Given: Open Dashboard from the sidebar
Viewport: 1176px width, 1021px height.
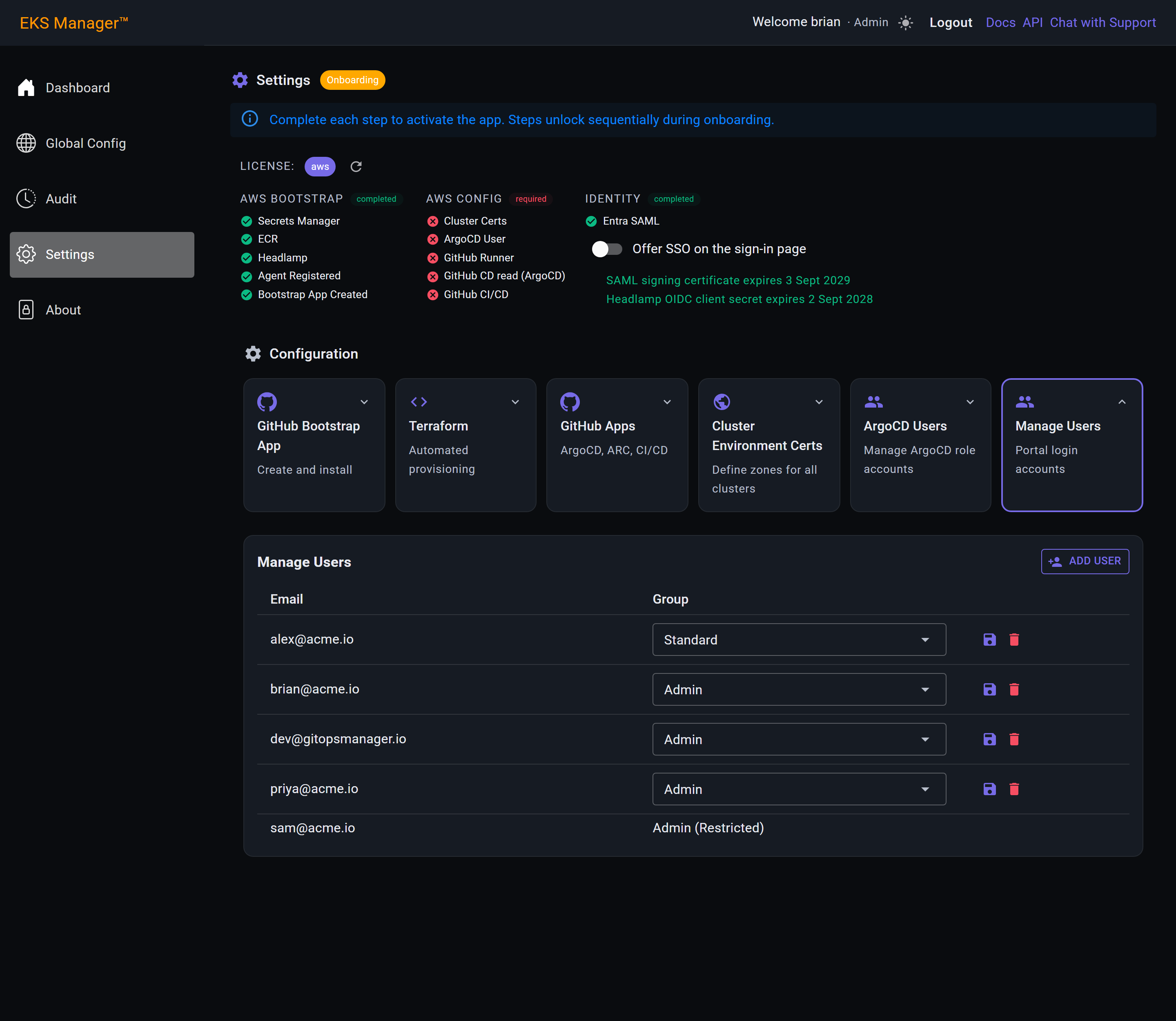Looking at the screenshot, I should coord(102,88).
